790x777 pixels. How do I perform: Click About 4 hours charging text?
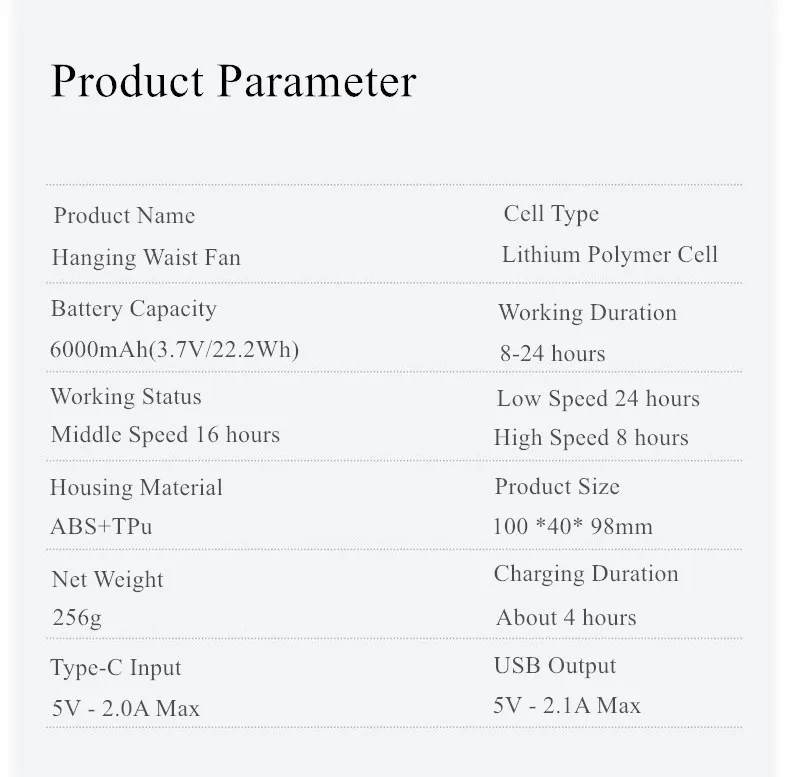pyautogui.click(x=566, y=618)
